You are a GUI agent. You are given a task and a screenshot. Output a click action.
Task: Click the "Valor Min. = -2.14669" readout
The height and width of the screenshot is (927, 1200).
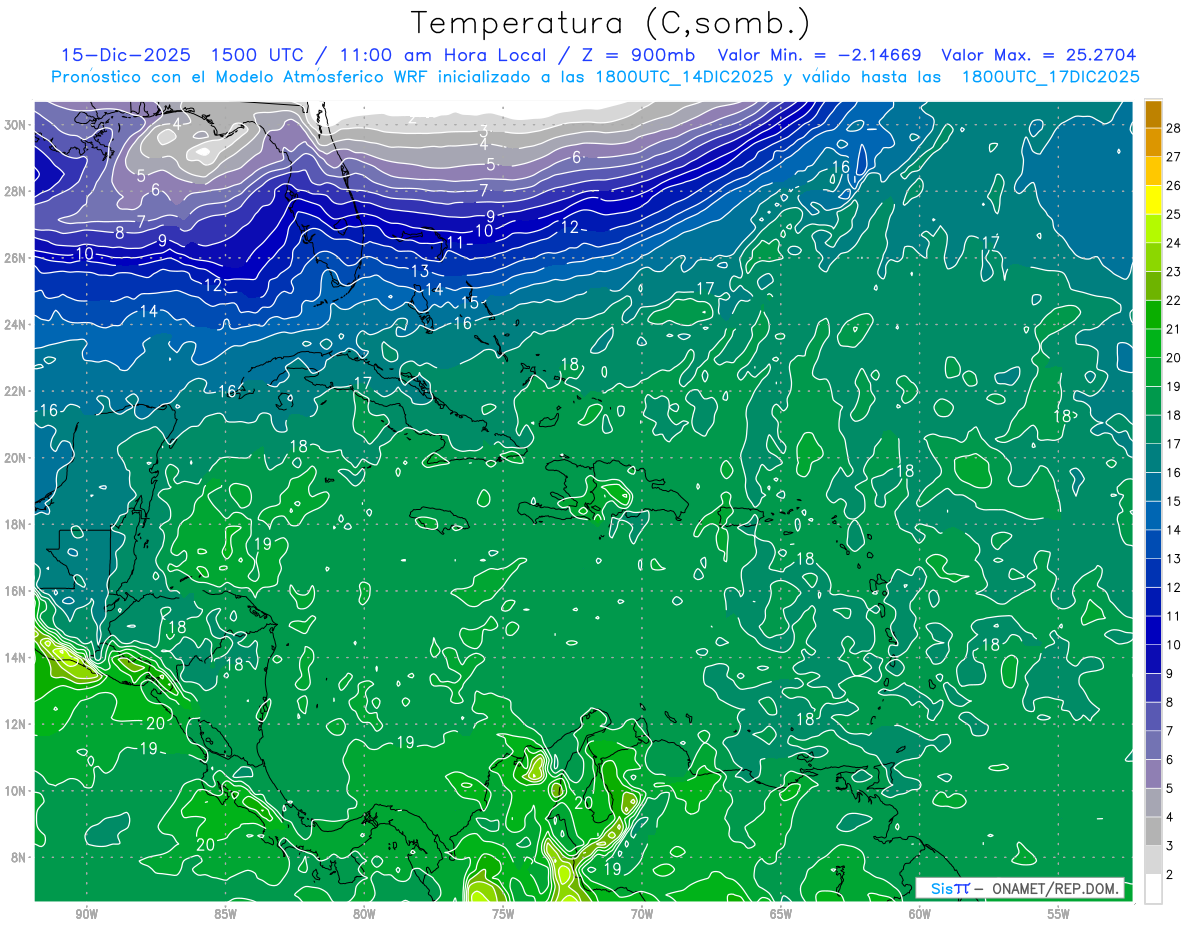(x=820, y=55)
